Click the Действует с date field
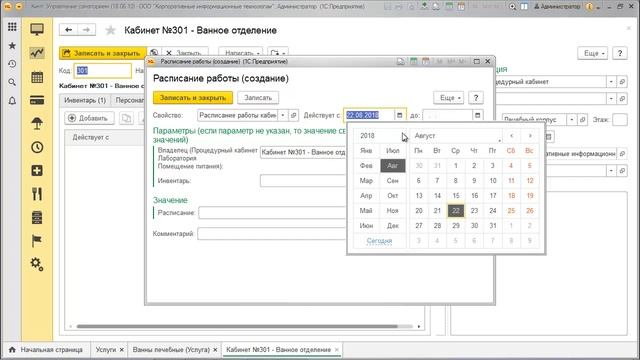 369,116
